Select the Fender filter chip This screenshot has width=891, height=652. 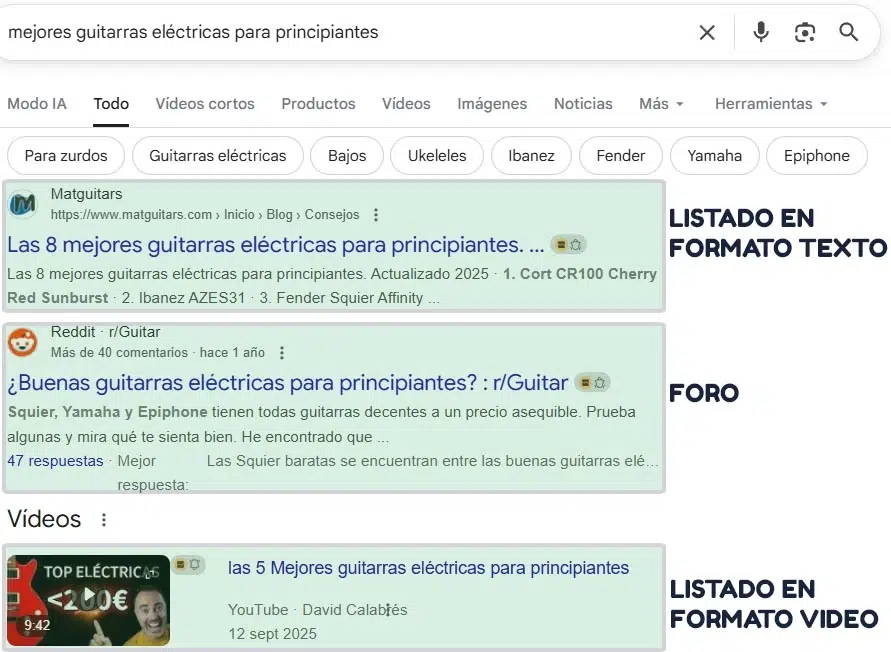620,156
